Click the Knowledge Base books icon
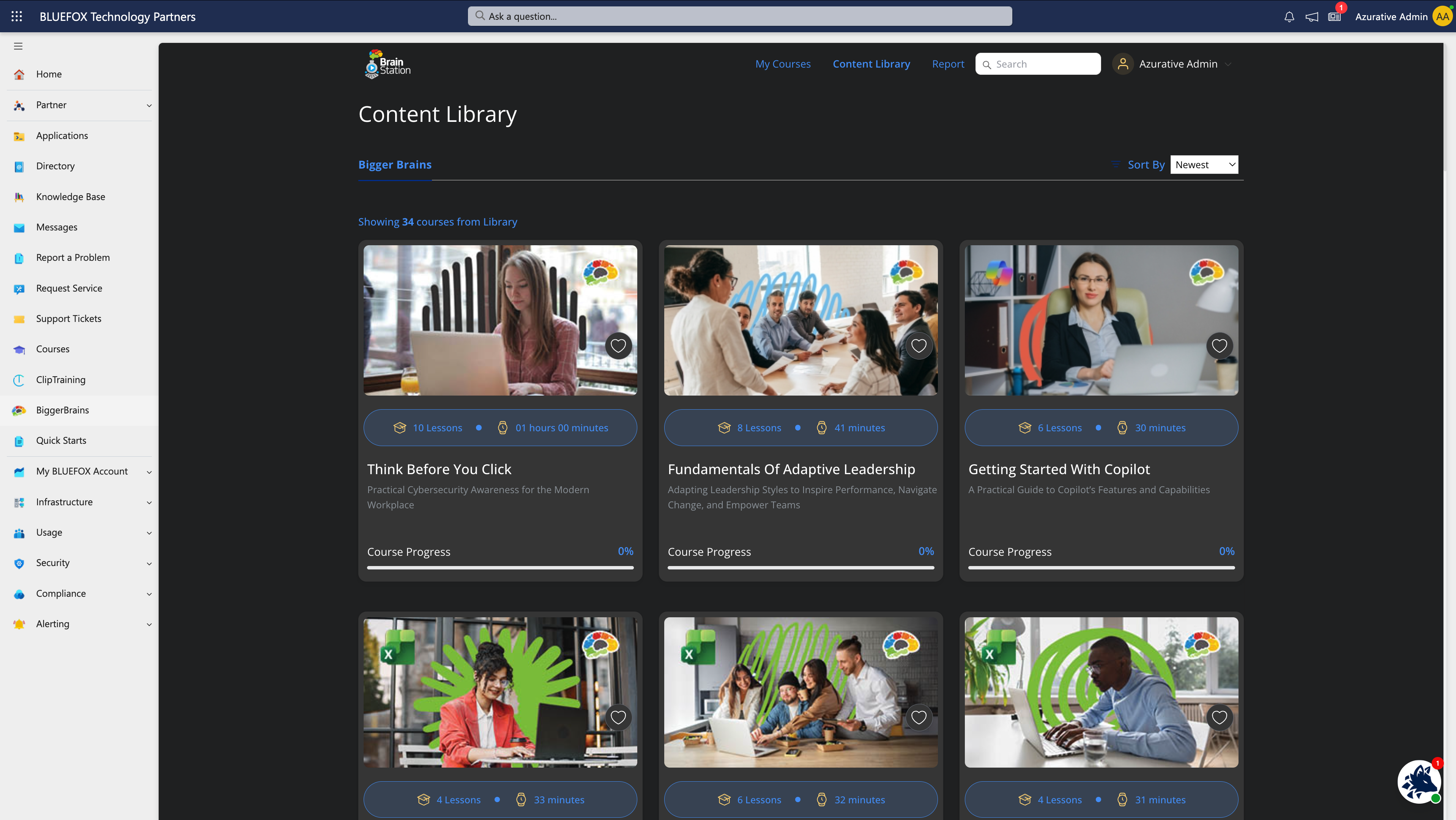This screenshot has width=1456, height=820. pyautogui.click(x=19, y=197)
